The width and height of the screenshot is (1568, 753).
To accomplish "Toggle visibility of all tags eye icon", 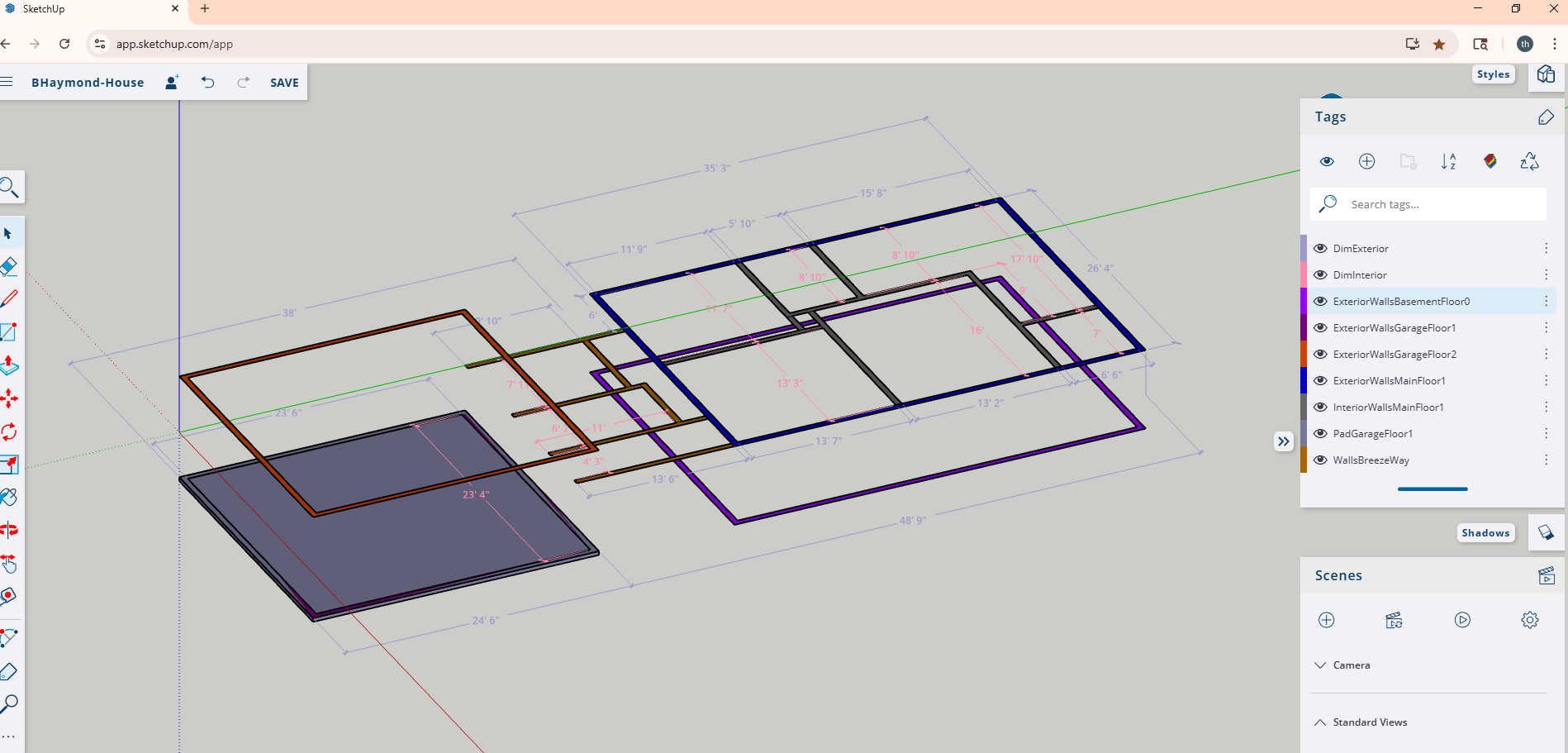I will click(1327, 161).
